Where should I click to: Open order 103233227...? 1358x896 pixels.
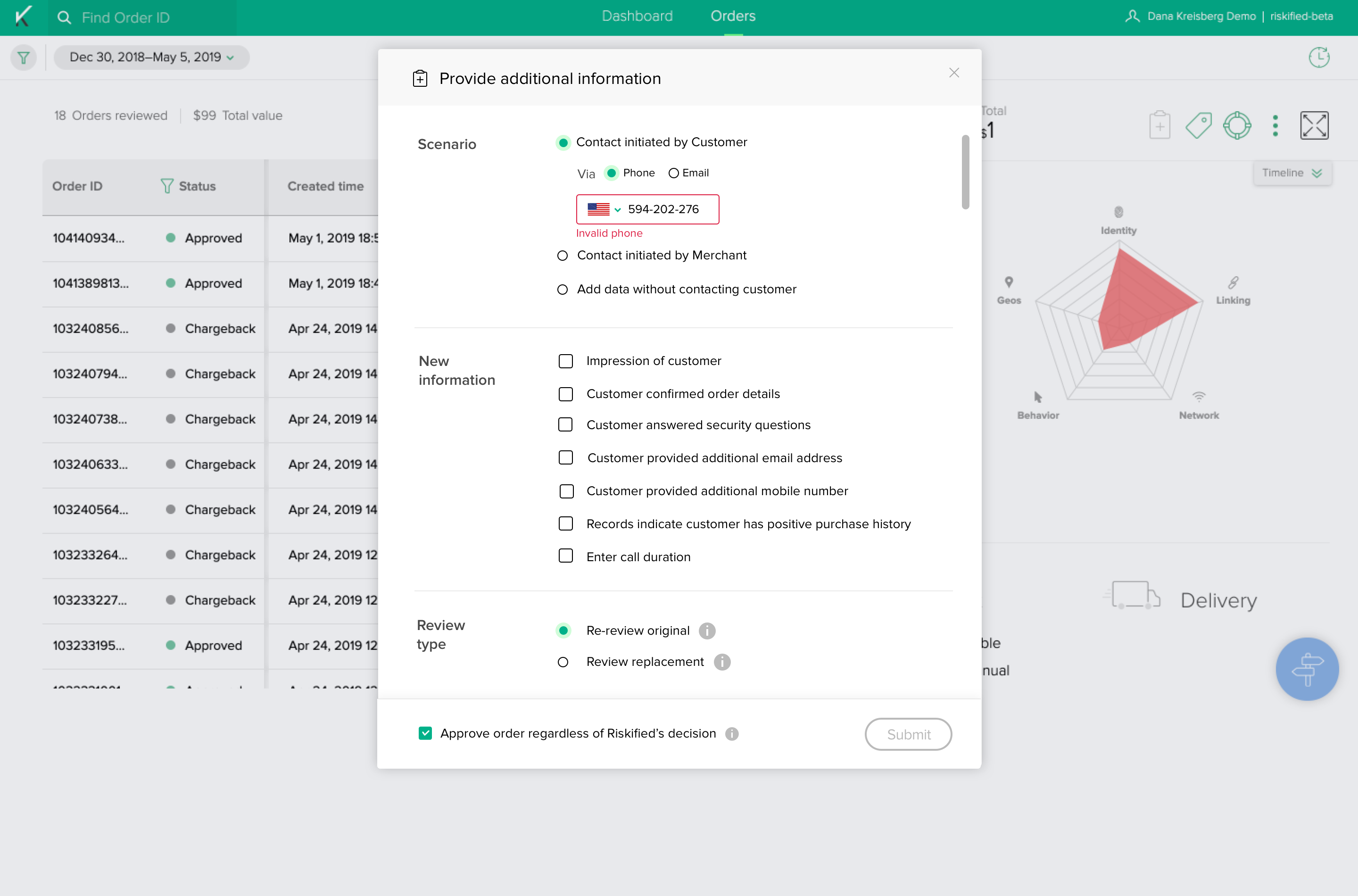[x=90, y=600]
